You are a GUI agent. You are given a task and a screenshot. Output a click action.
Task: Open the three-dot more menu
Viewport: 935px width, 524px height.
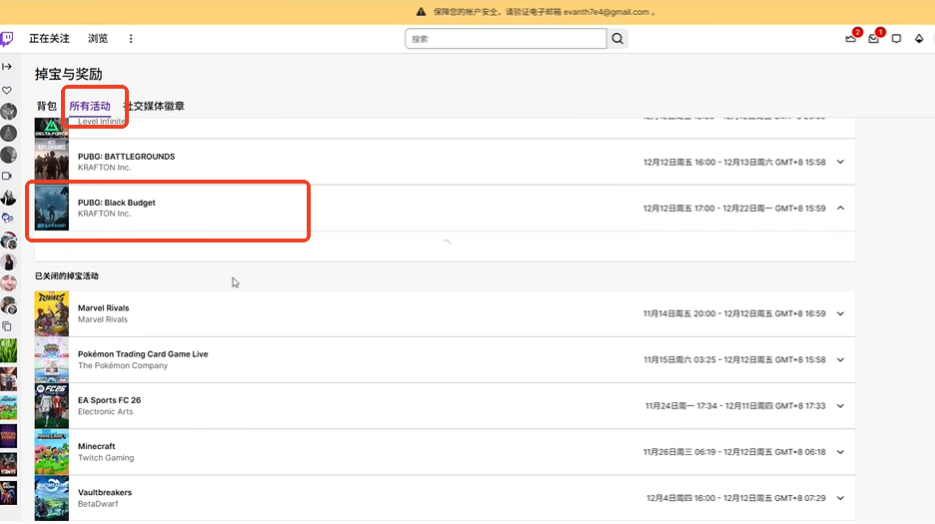pyautogui.click(x=131, y=39)
